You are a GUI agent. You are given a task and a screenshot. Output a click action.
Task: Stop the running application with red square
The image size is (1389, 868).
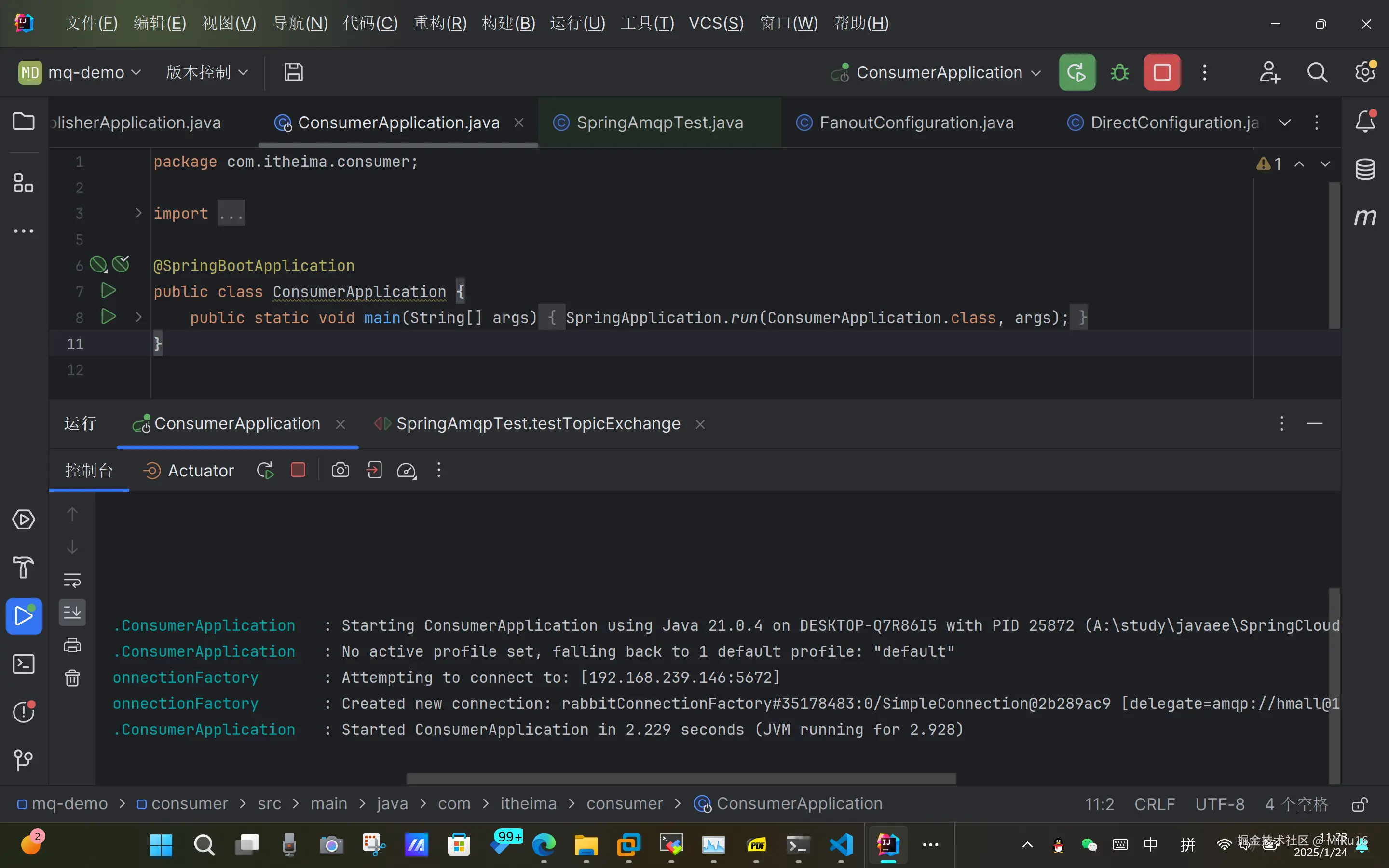[x=1162, y=72]
